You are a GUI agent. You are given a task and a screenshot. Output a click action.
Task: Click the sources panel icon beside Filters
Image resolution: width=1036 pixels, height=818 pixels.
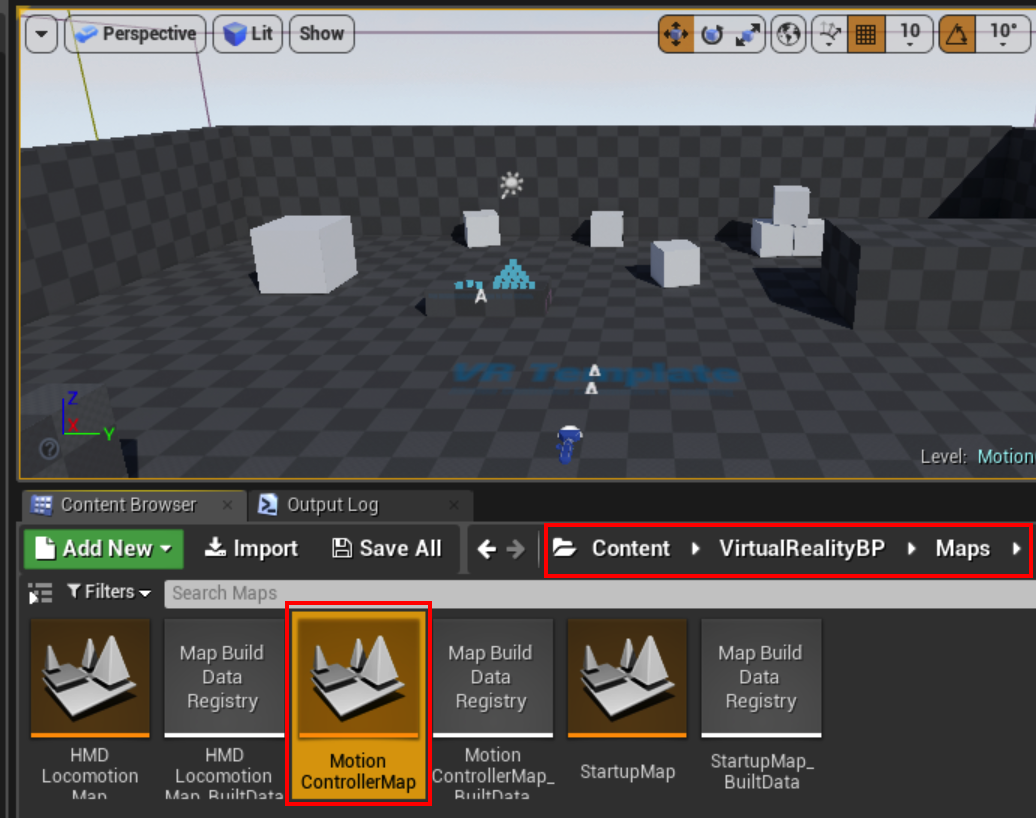(x=38, y=592)
